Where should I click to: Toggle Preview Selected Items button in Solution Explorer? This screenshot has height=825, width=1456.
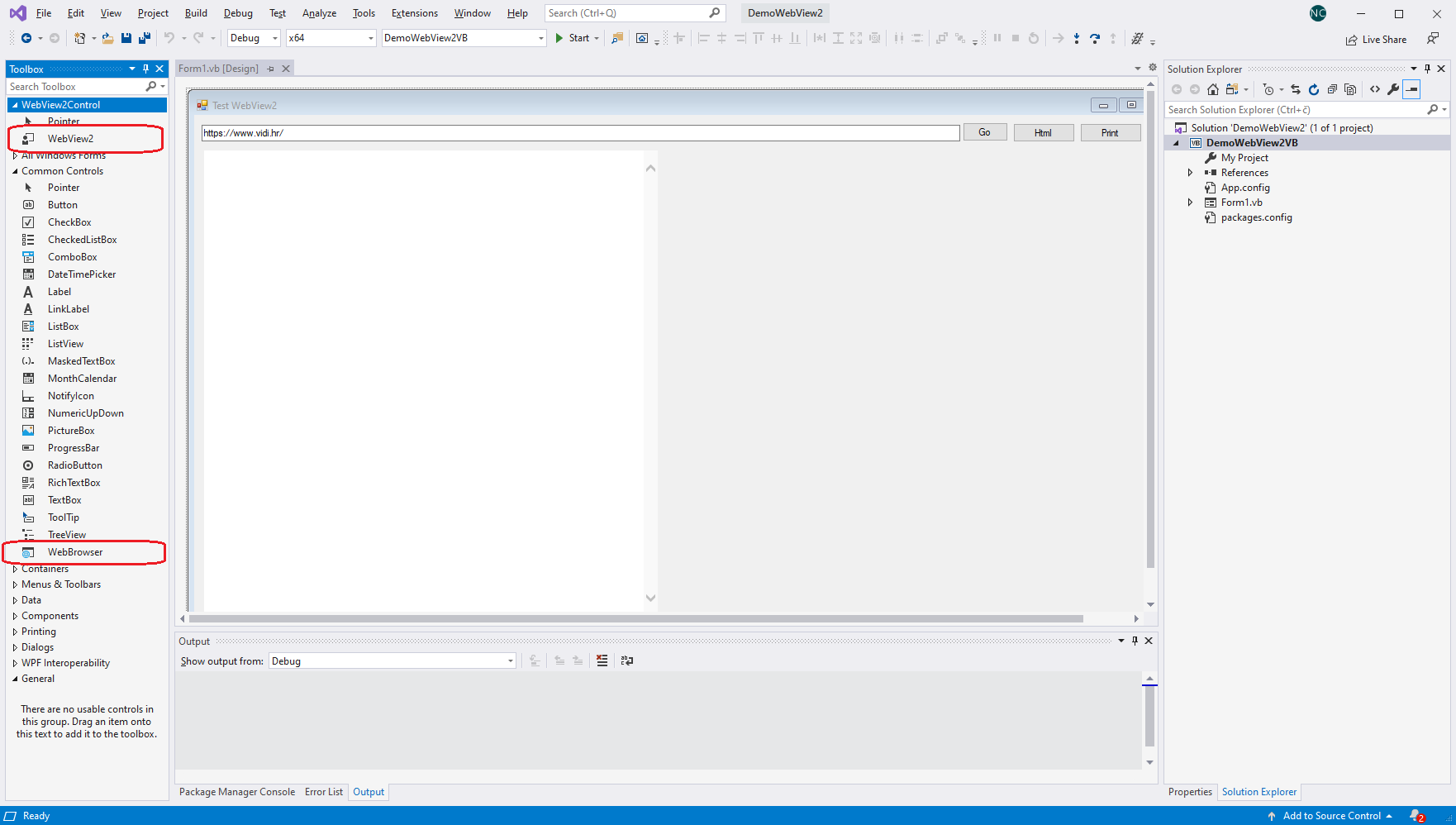1411,89
